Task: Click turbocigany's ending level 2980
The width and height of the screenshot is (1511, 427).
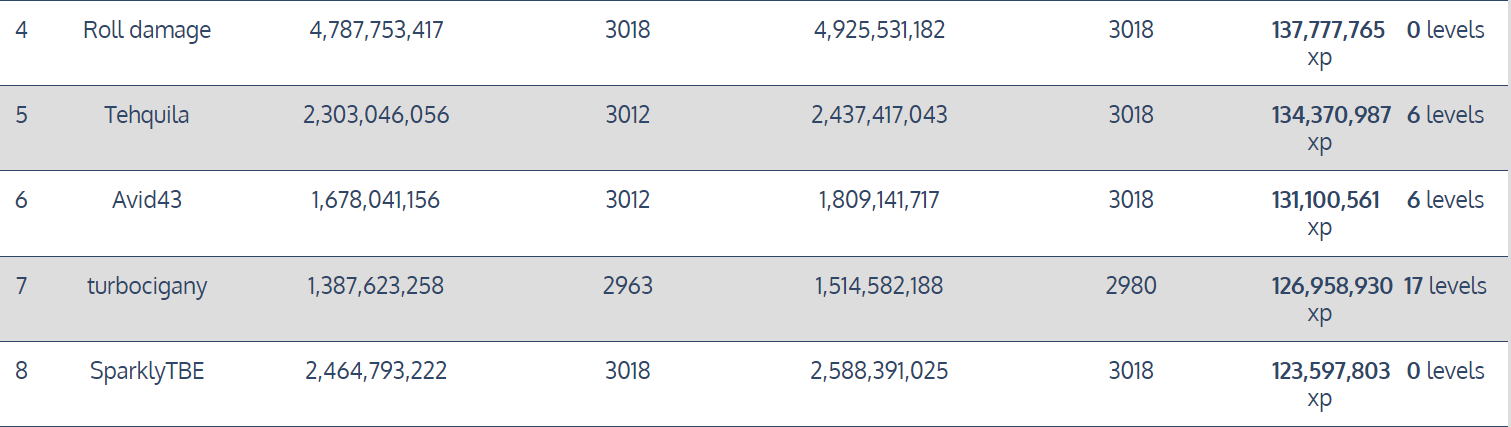Action: point(1131,286)
